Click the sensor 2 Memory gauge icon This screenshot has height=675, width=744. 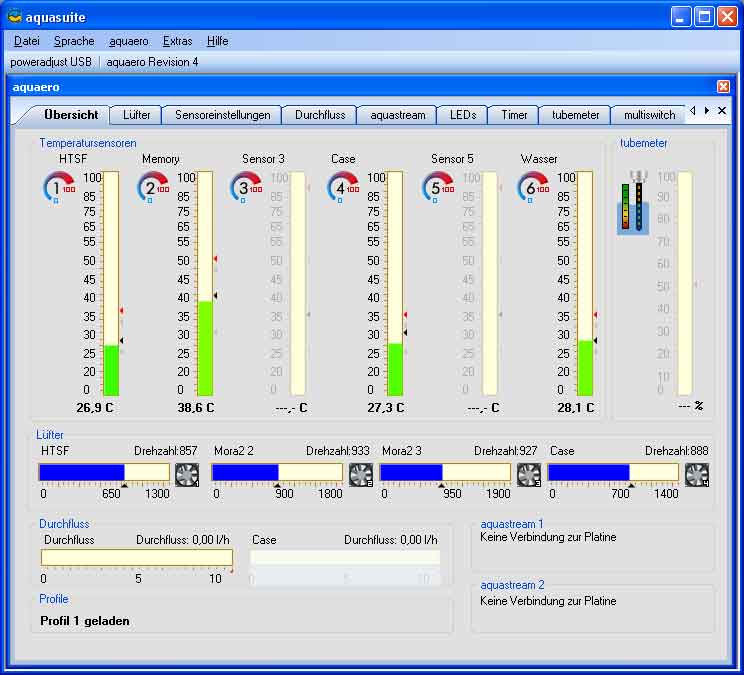pyautogui.click(x=153, y=187)
